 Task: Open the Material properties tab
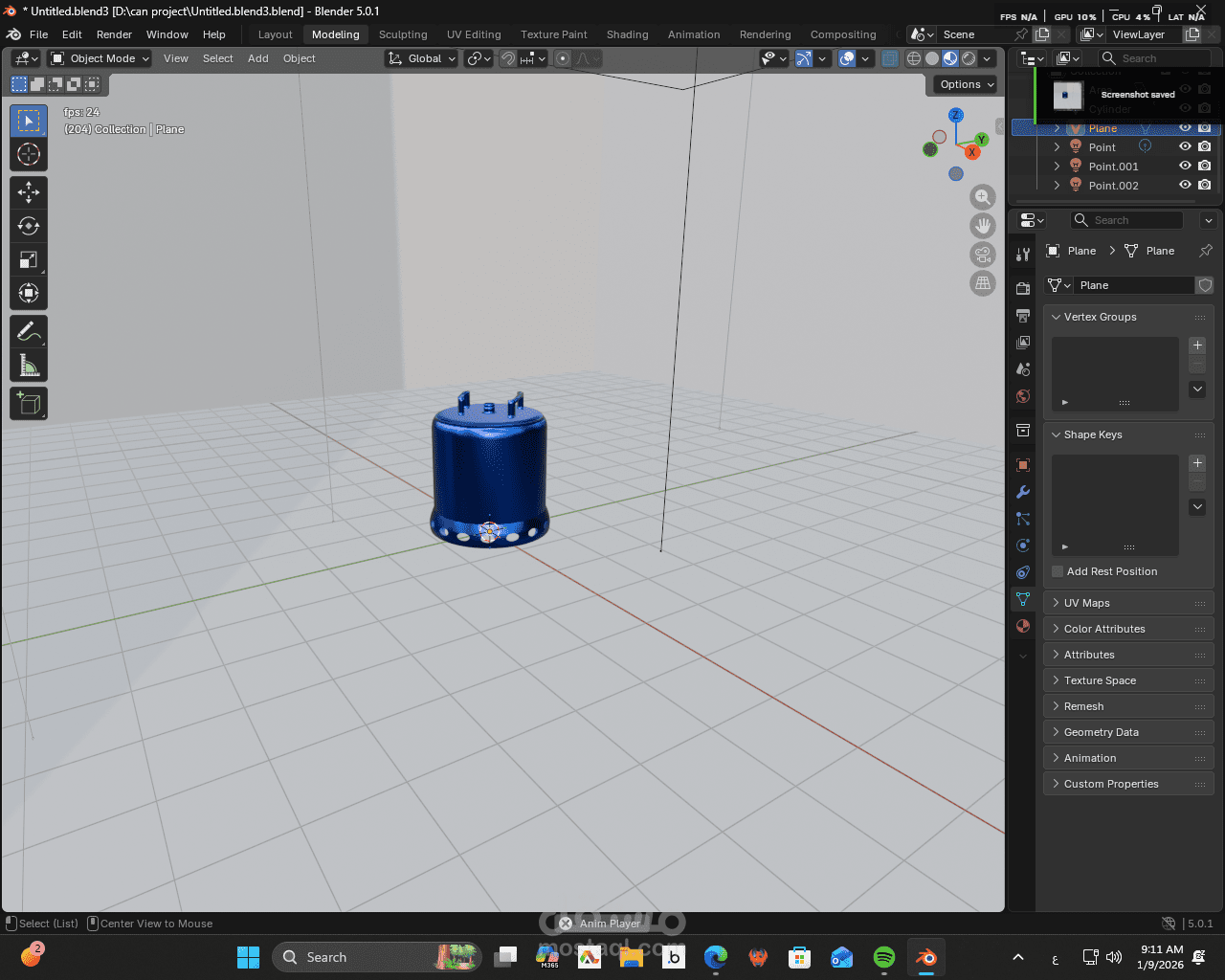point(1023,626)
